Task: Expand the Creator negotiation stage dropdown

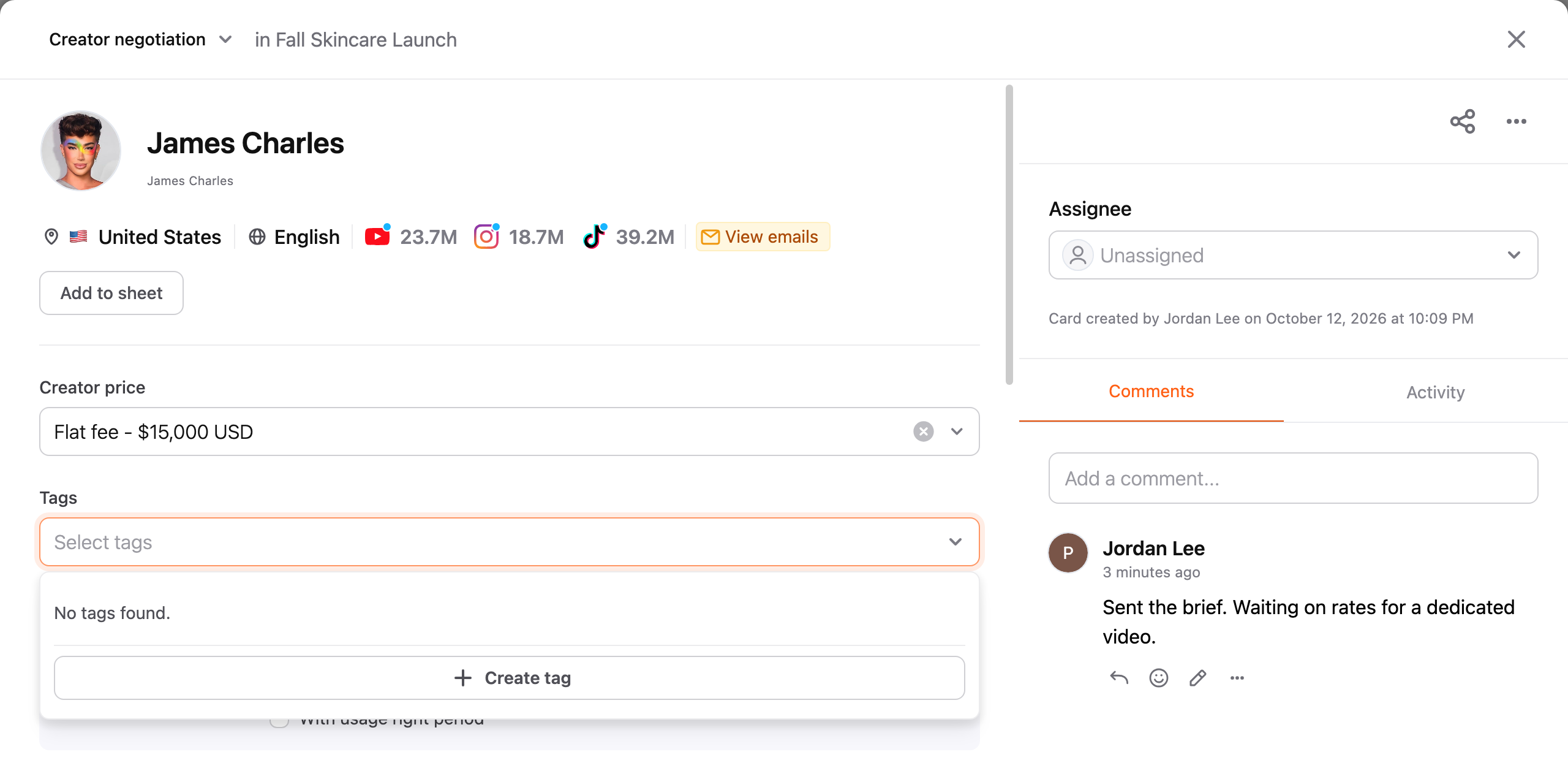Action: pos(225,39)
